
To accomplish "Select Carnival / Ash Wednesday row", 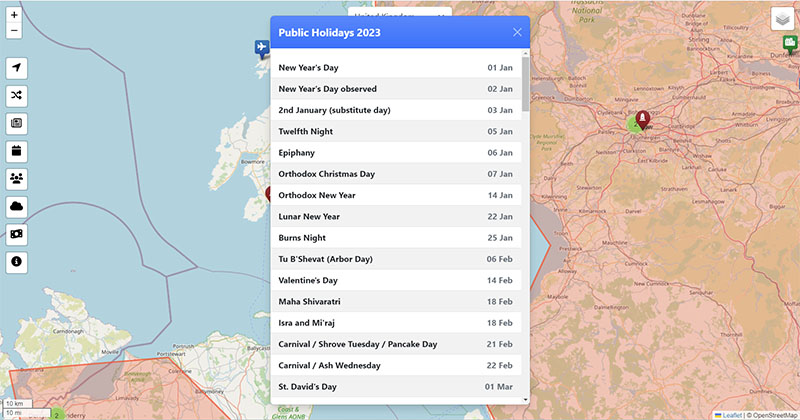I will click(396, 365).
